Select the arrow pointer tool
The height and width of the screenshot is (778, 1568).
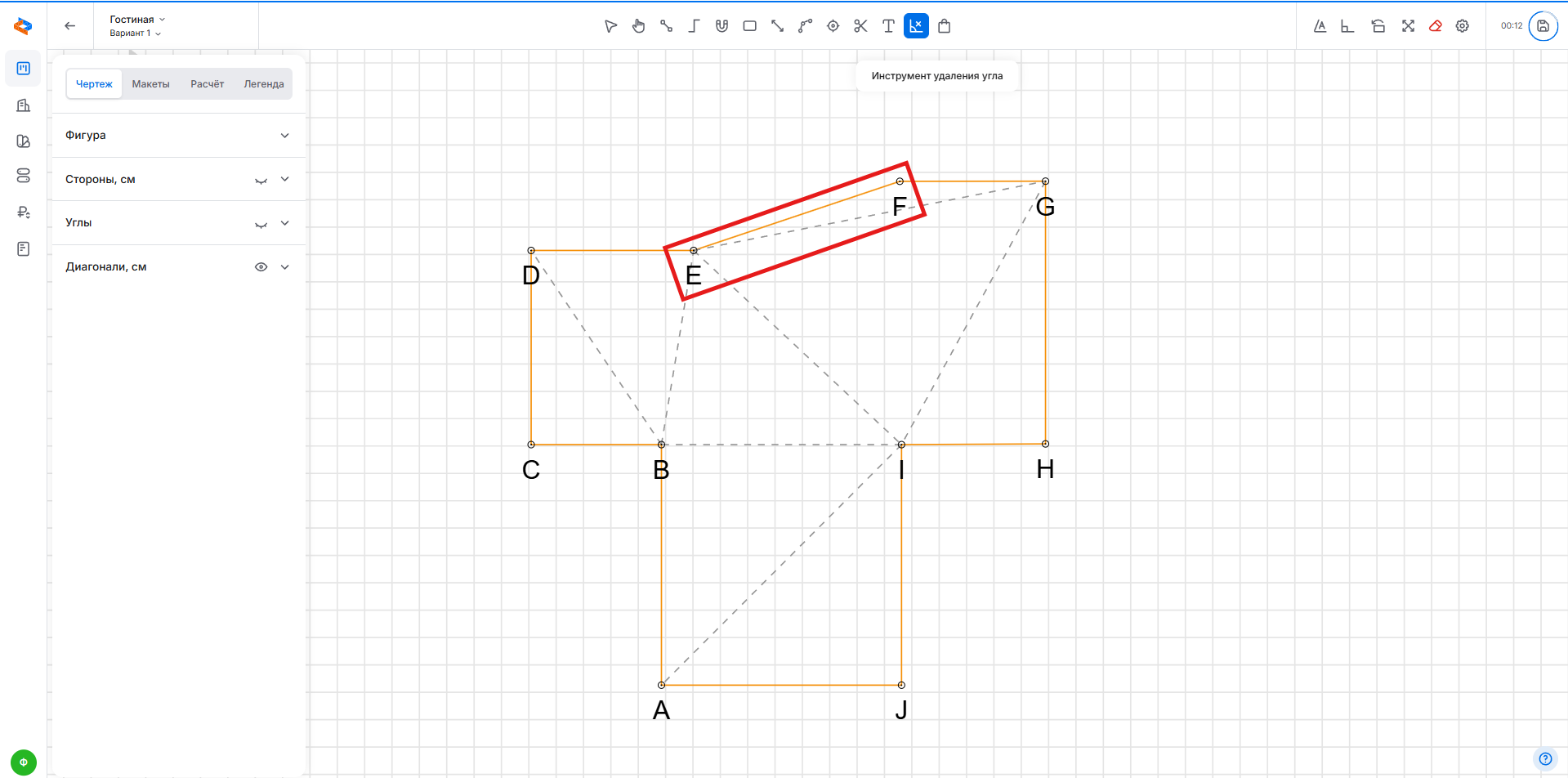click(x=610, y=26)
